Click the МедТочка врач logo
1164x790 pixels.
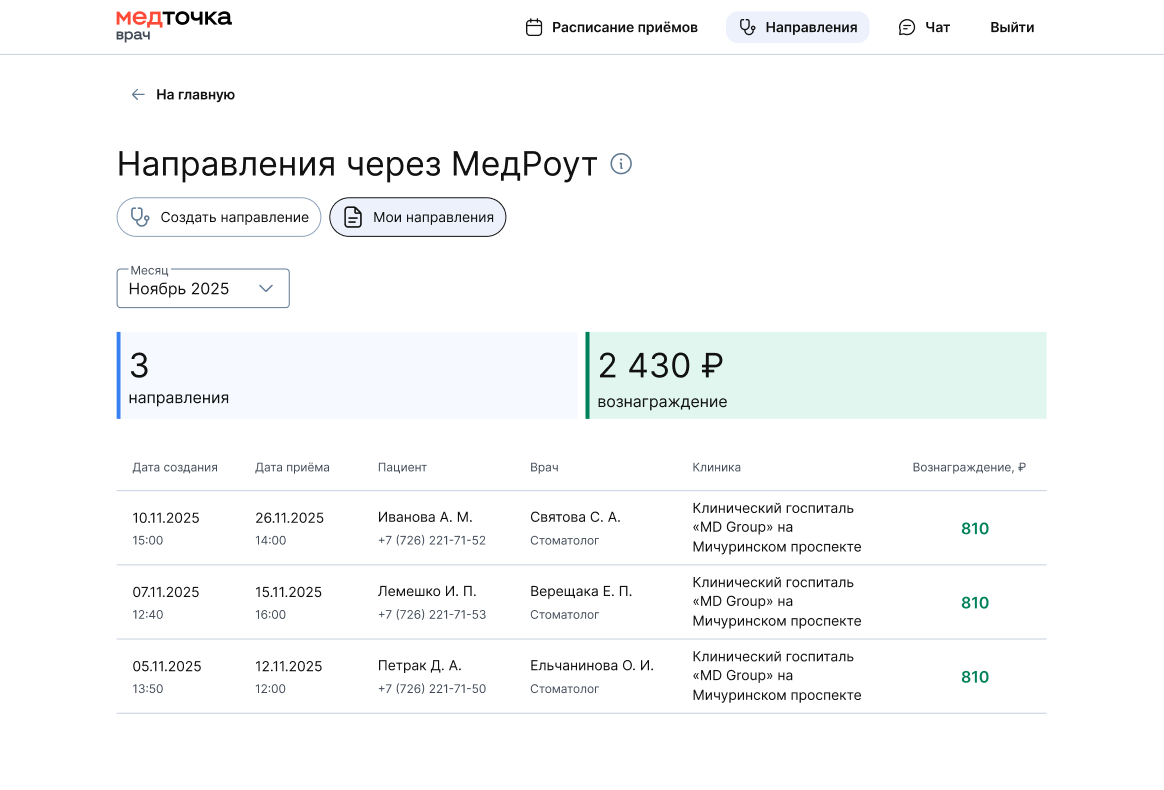click(x=173, y=26)
